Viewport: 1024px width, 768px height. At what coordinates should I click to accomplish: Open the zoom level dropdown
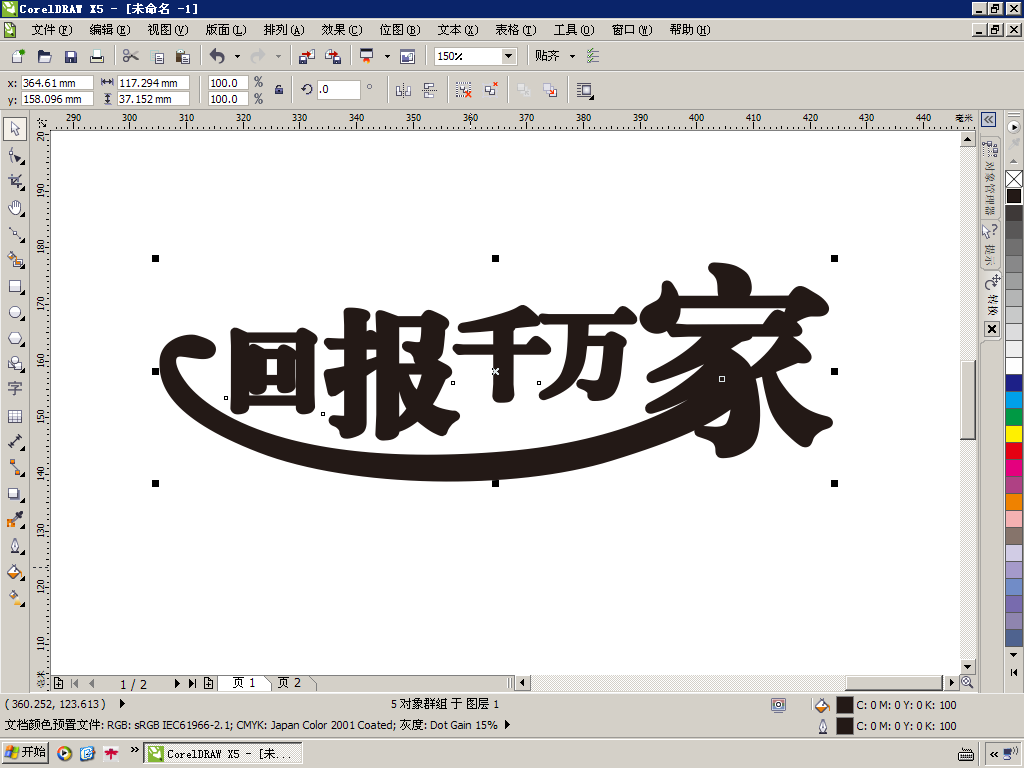pos(508,56)
